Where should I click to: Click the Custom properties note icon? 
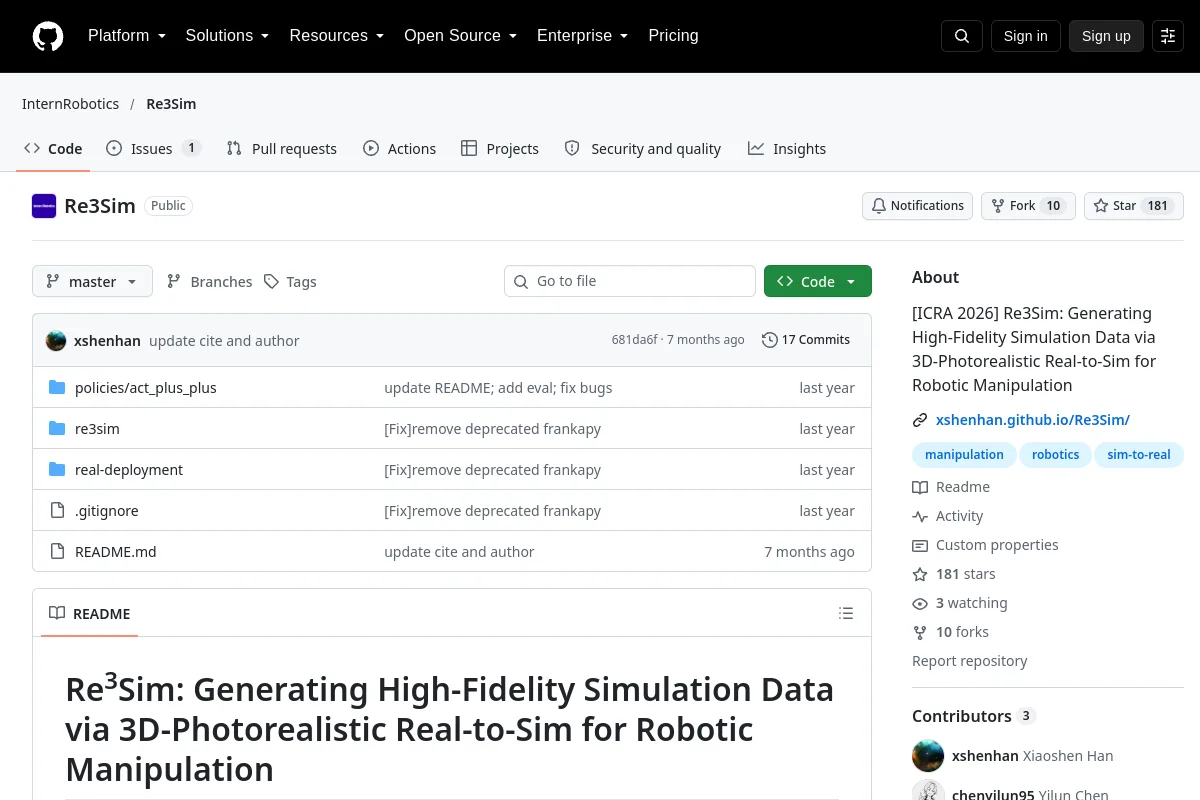920,545
